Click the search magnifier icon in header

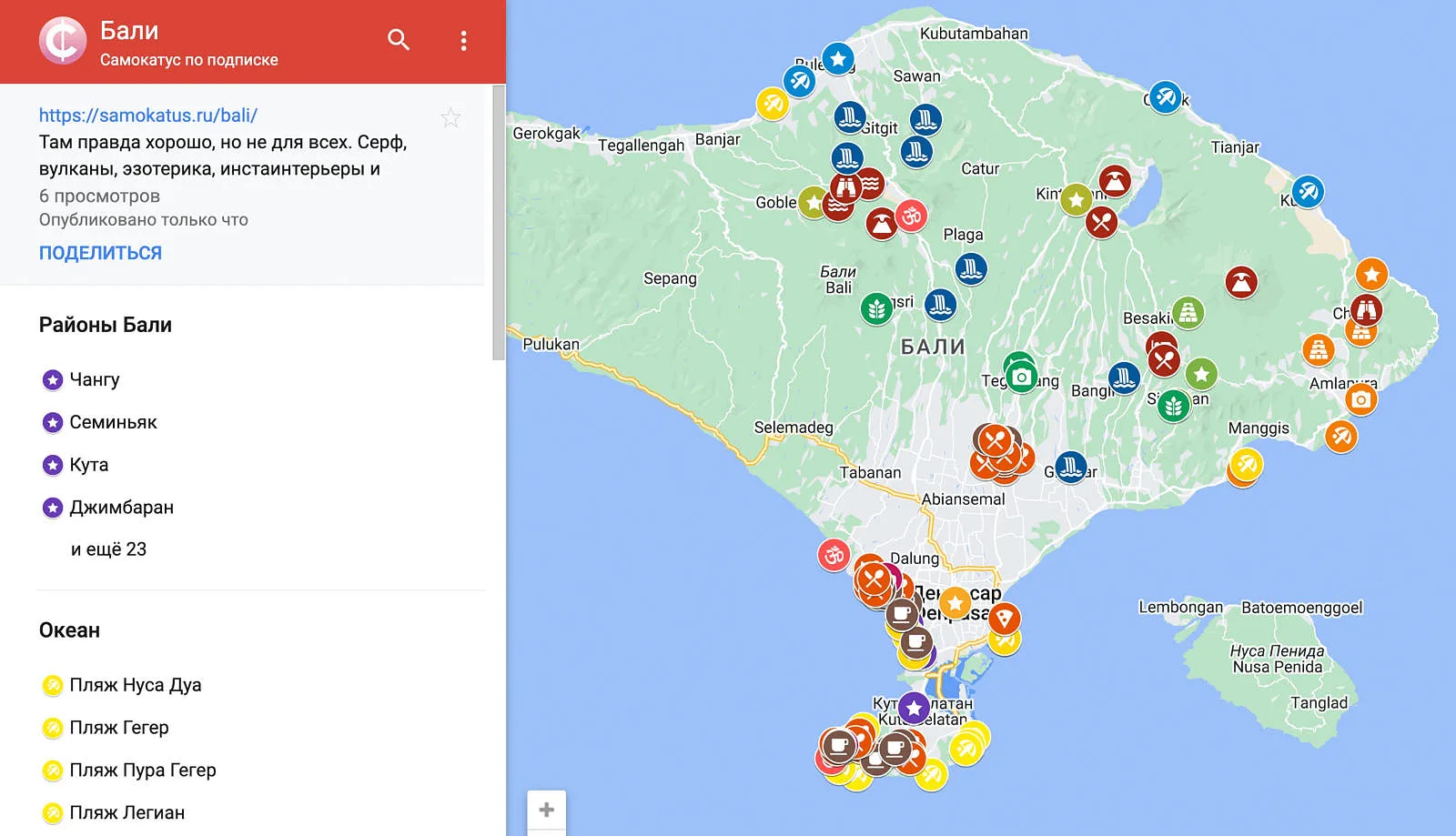click(399, 40)
